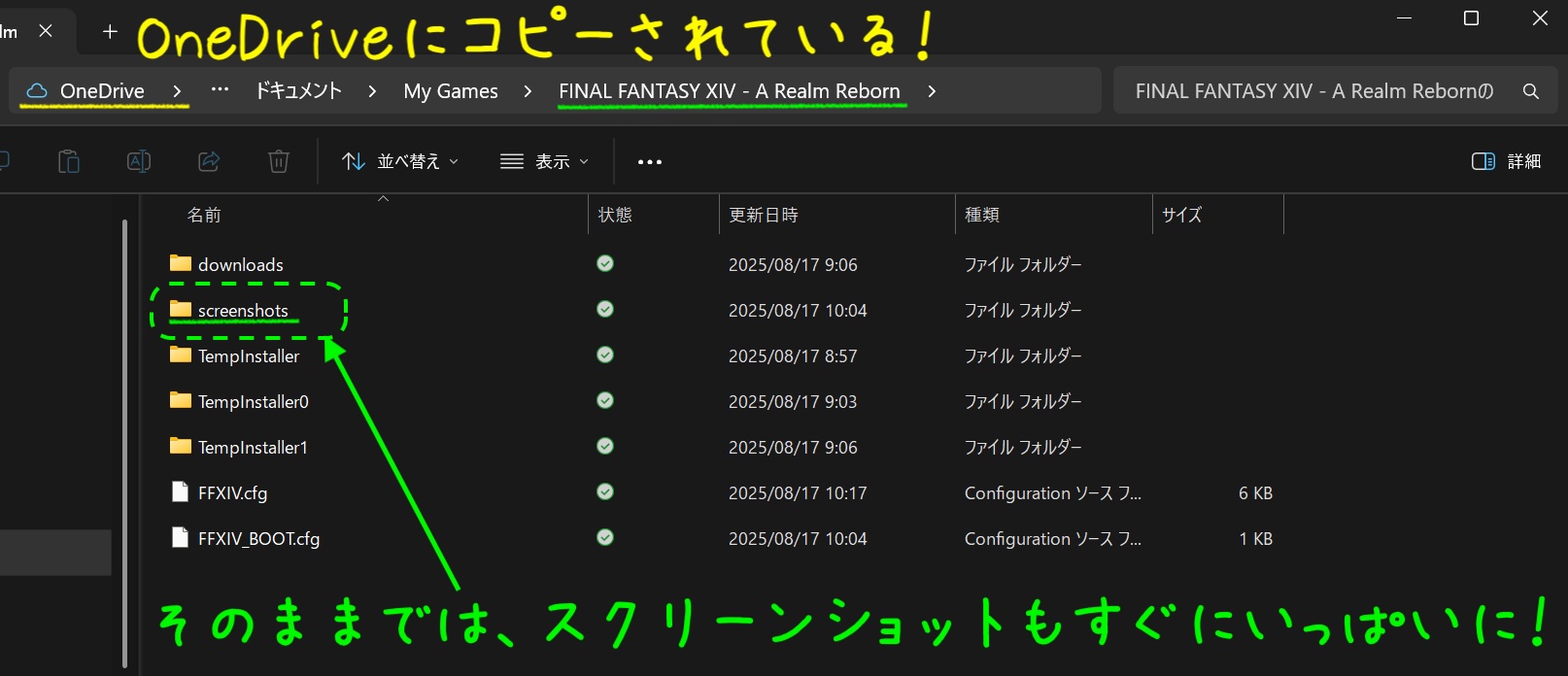The height and width of the screenshot is (676, 1568).
Task: Sort by the サイズ column header
Action: click(x=1181, y=215)
